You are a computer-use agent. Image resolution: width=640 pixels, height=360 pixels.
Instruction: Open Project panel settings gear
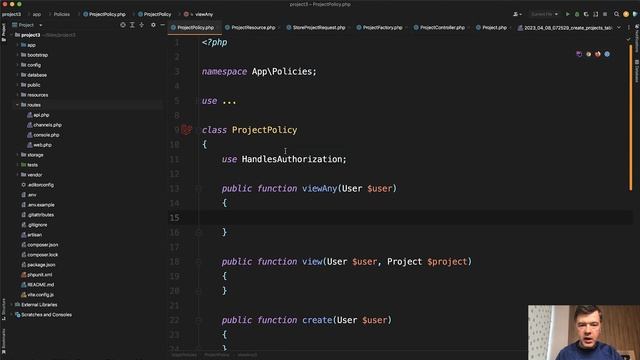[x=153, y=25]
